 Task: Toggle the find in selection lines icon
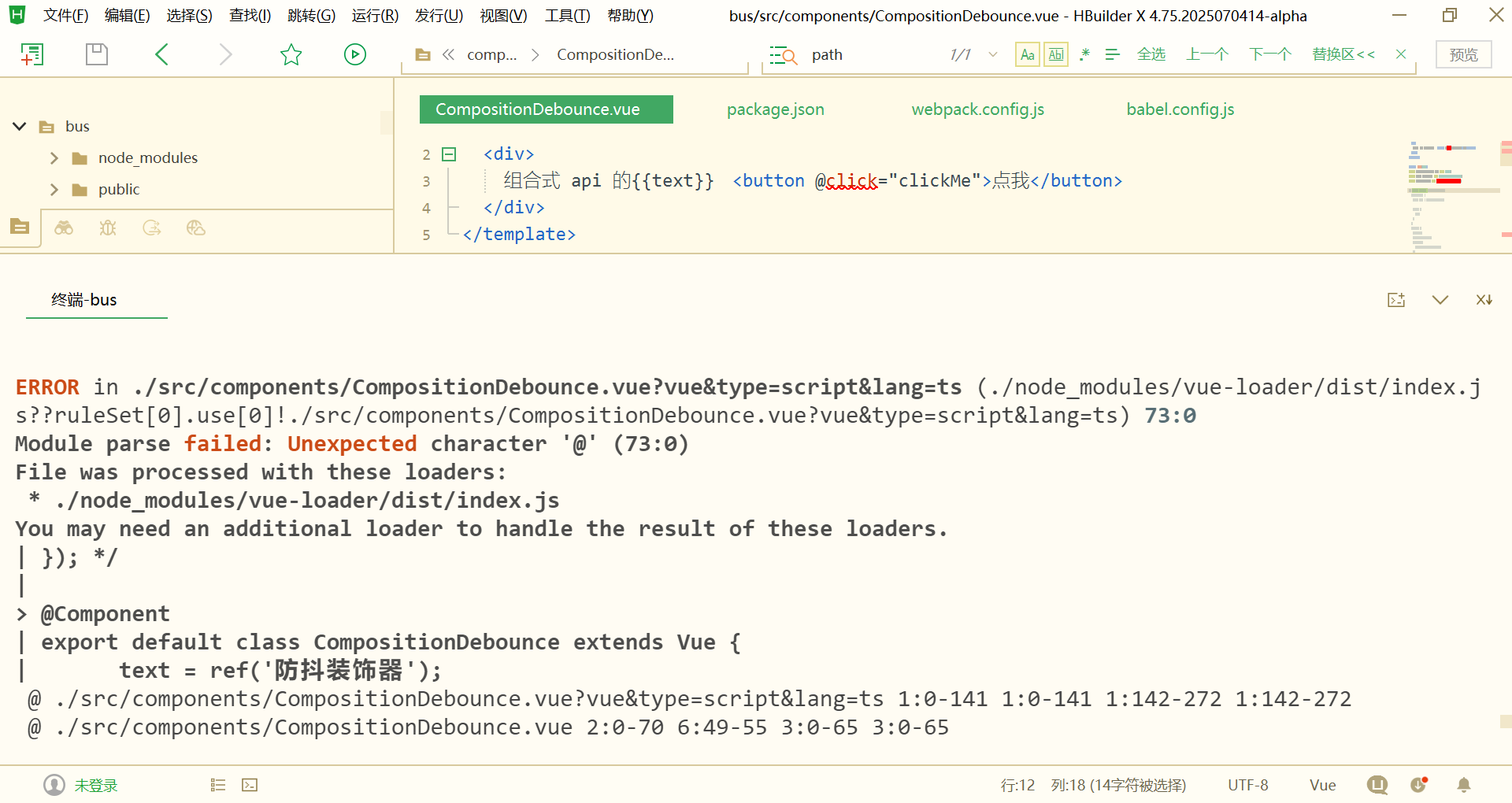1112,54
